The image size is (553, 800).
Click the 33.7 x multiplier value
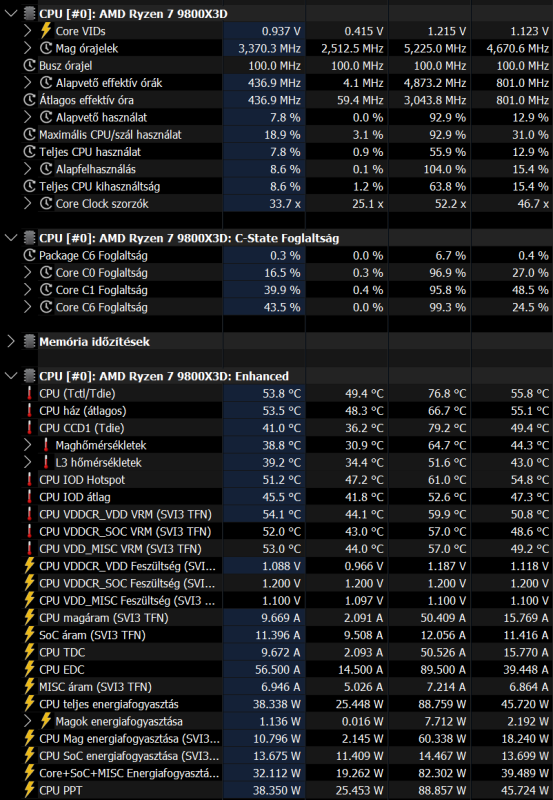(285, 204)
